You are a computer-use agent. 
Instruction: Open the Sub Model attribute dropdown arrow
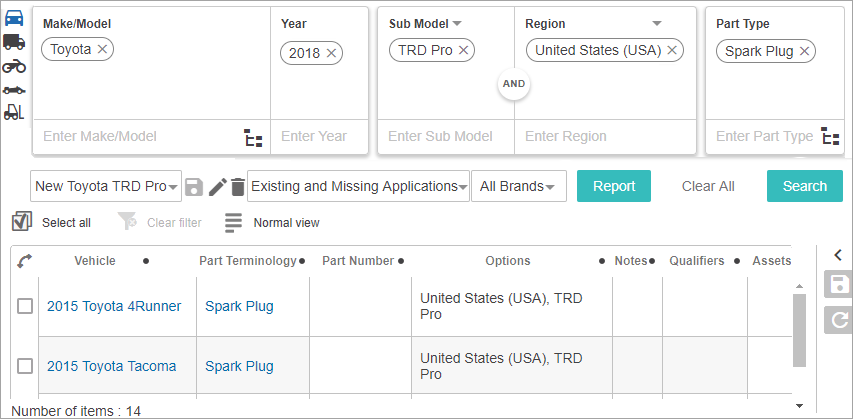pos(457,23)
